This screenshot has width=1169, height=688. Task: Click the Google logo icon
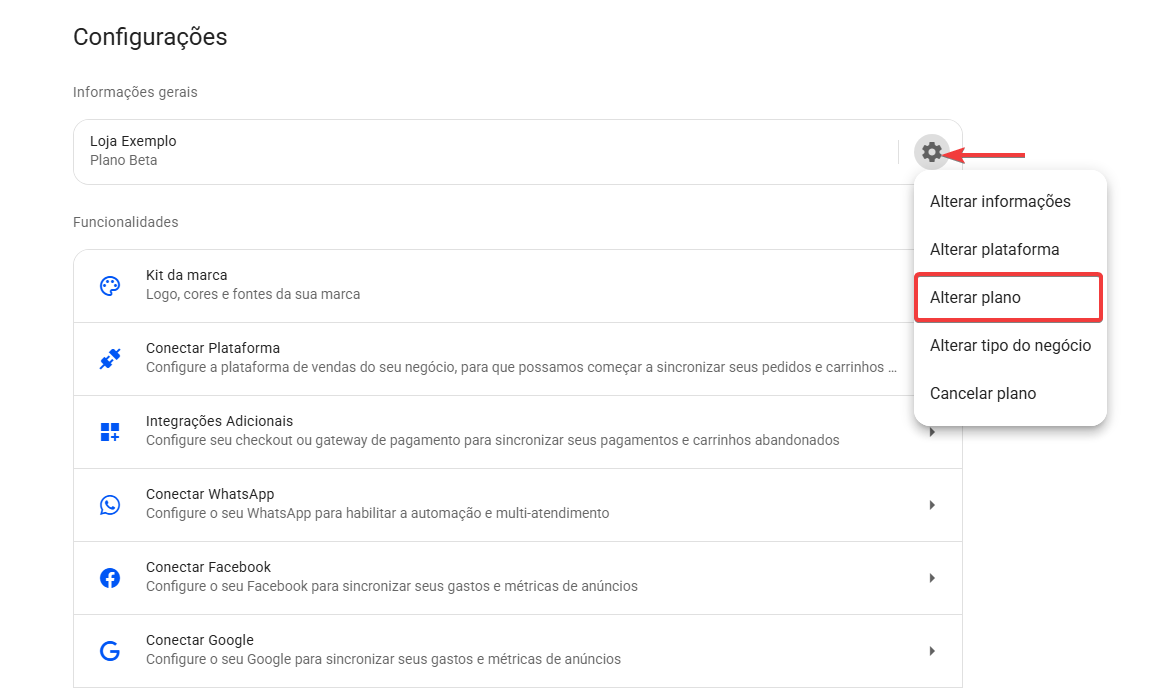pos(110,651)
